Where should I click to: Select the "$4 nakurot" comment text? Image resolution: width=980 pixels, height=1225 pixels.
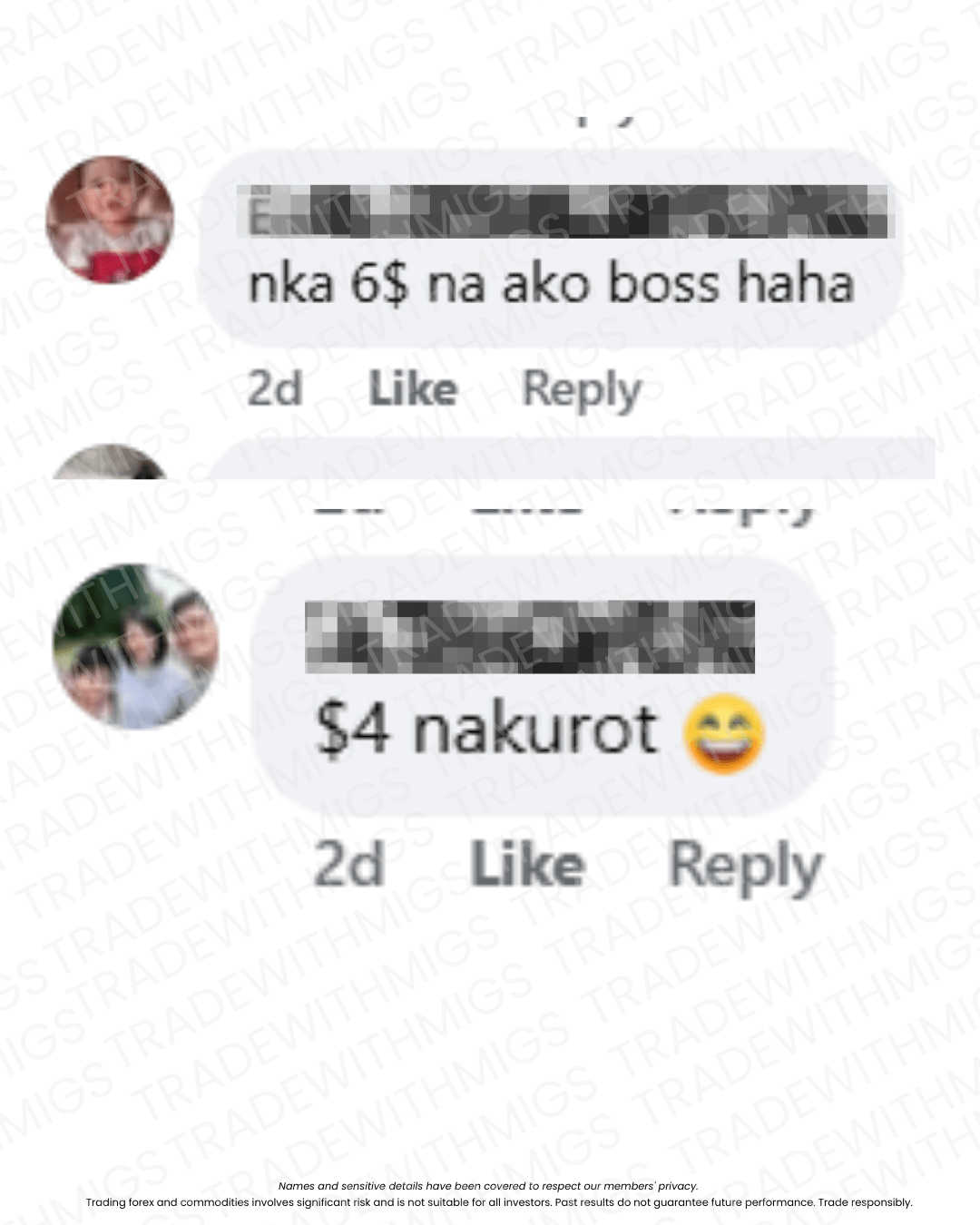485,730
